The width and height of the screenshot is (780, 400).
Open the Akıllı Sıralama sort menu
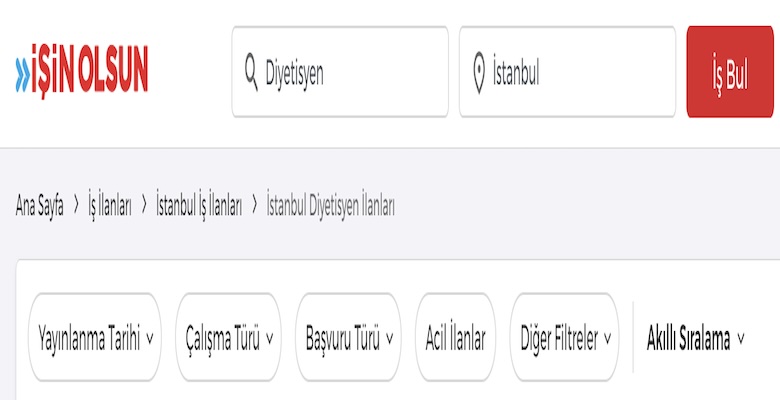tap(696, 337)
